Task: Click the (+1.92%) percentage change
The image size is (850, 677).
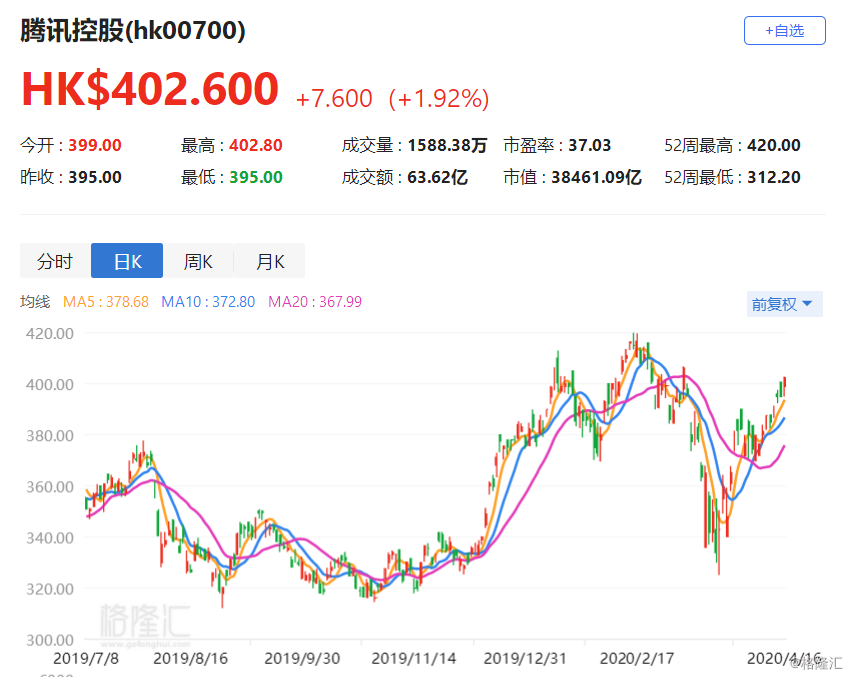Action: click(439, 99)
